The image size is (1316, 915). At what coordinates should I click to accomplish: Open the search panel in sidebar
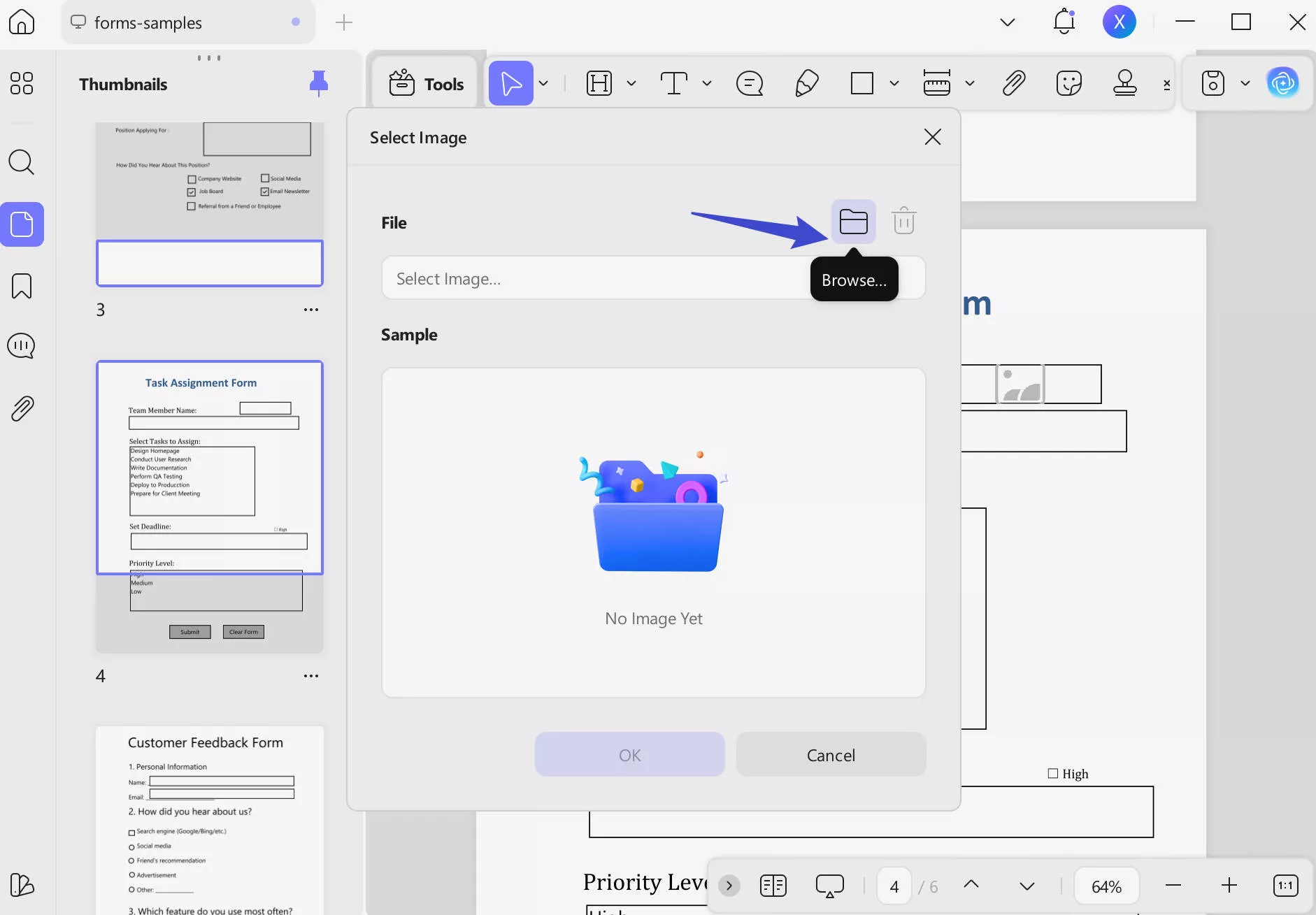pos(21,162)
